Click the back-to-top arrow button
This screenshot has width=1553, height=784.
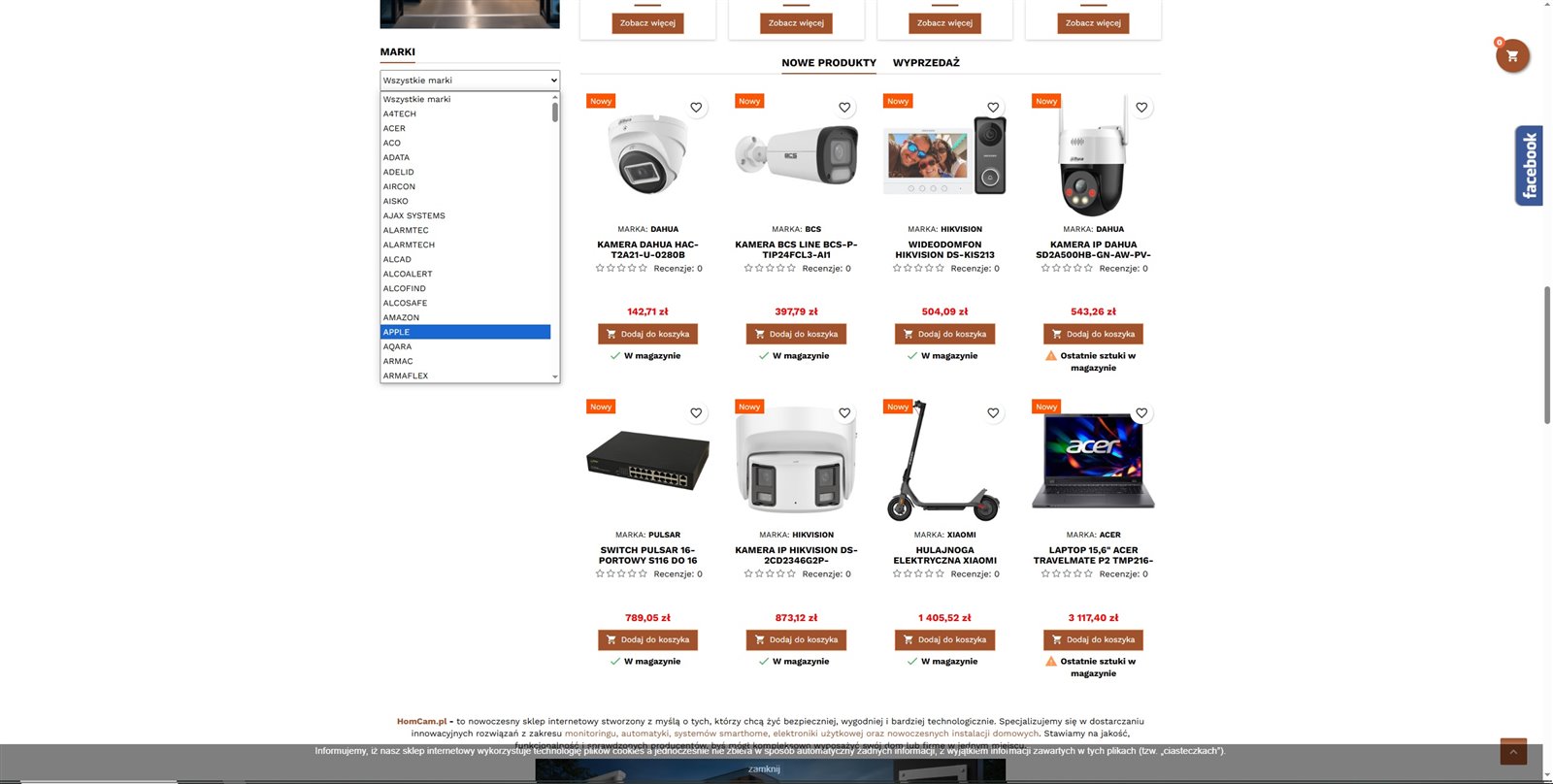tap(1513, 752)
